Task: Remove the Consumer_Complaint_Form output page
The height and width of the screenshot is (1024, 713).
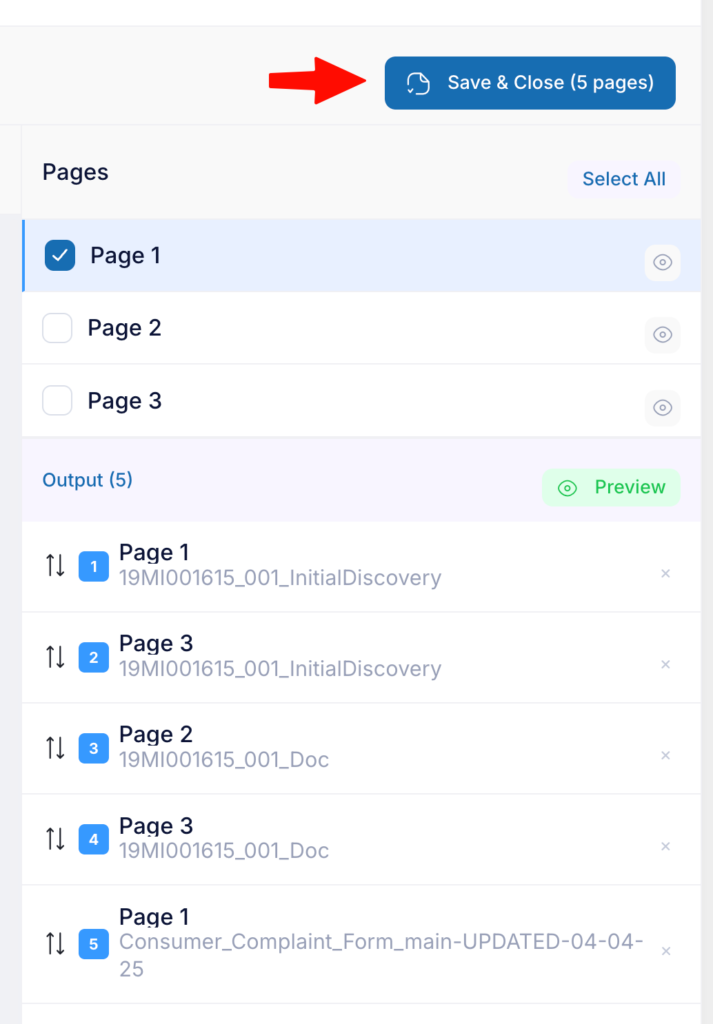Action: click(x=665, y=951)
